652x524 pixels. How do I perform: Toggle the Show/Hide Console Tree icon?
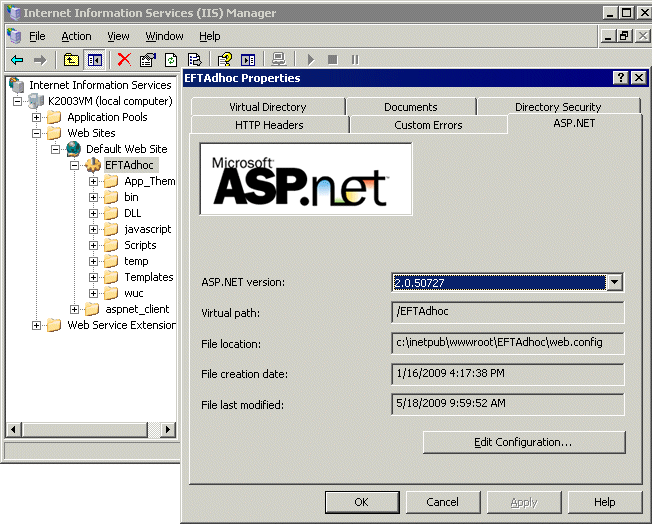(x=94, y=60)
